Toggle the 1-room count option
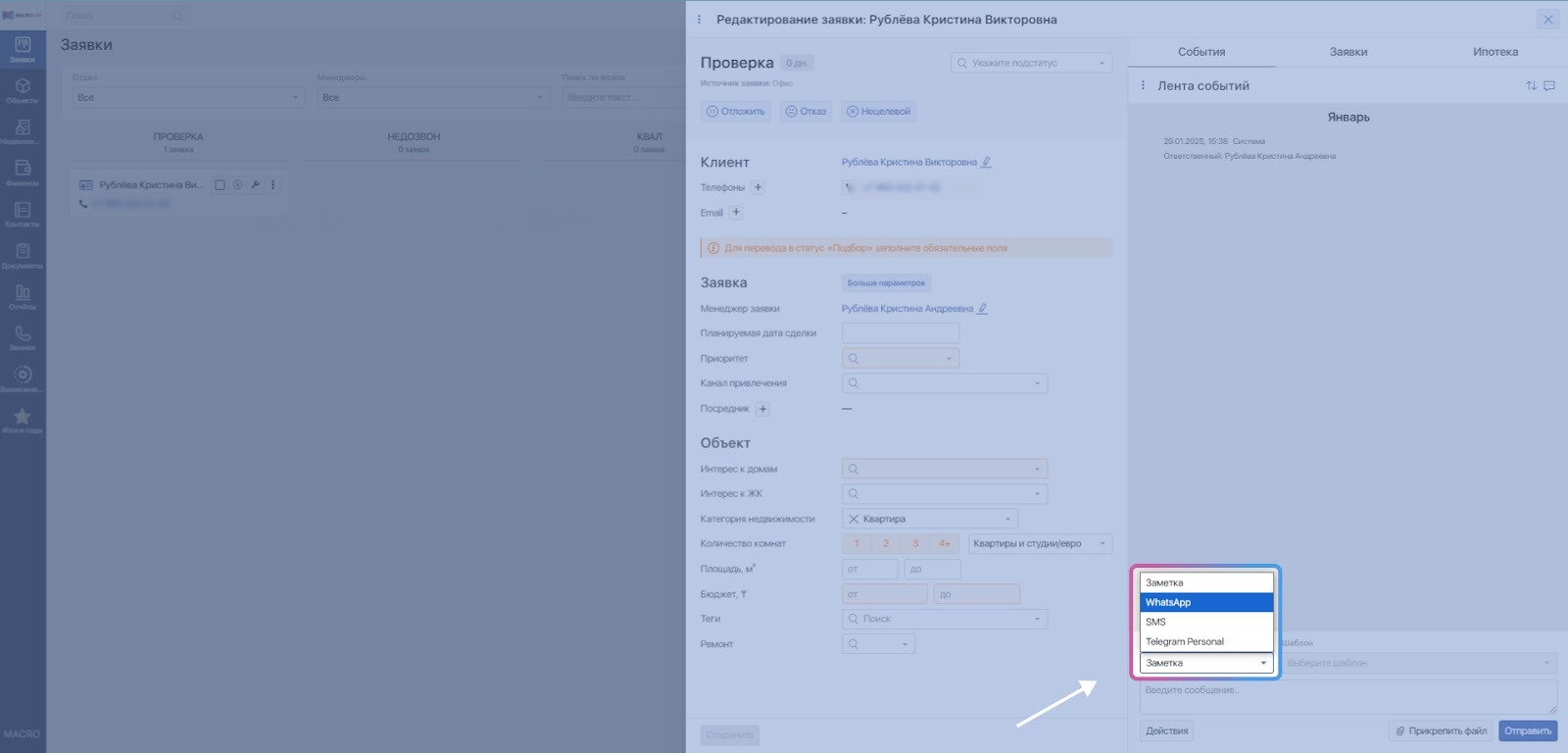The height and width of the screenshot is (753, 1568). point(857,543)
